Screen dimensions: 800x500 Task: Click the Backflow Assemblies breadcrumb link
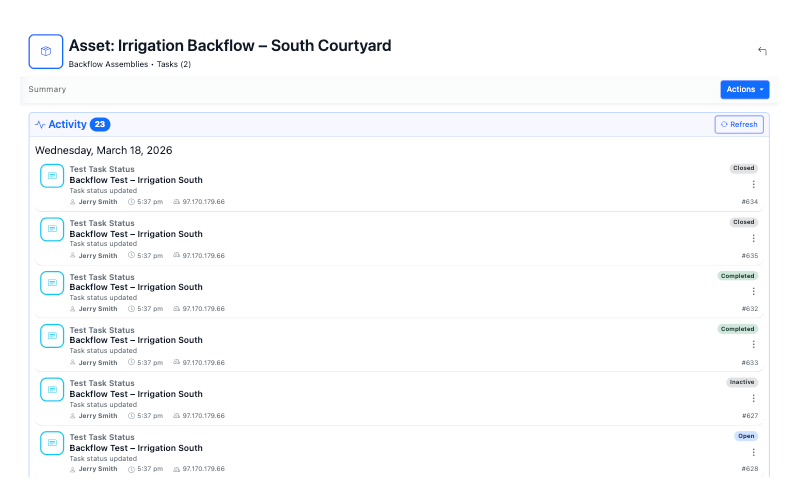108,64
